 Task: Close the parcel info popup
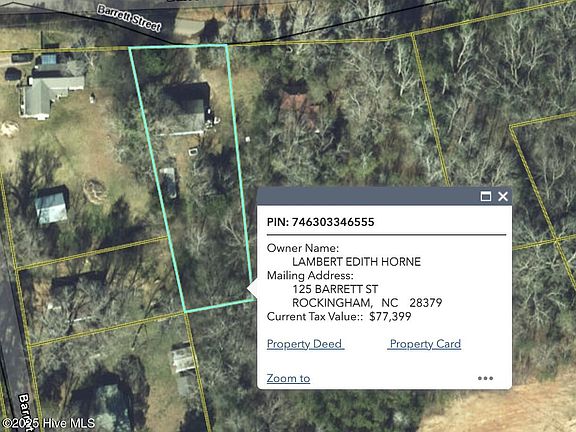503,197
